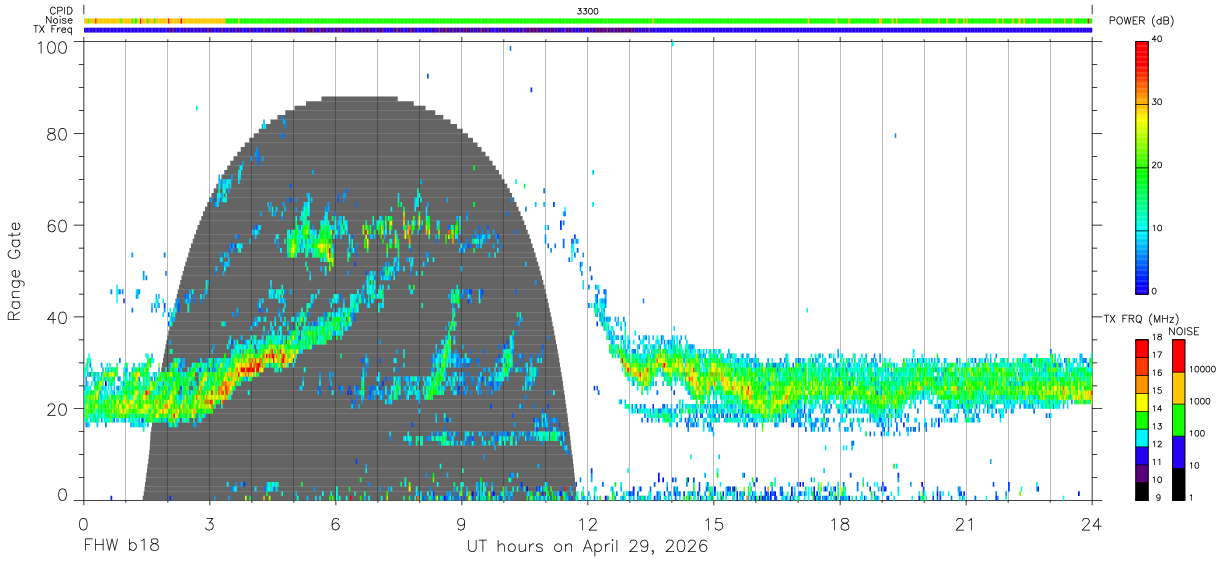Click the 10 label on power scale
This screenshot has width=1228, height=567.
click(x=1158, y=229)
